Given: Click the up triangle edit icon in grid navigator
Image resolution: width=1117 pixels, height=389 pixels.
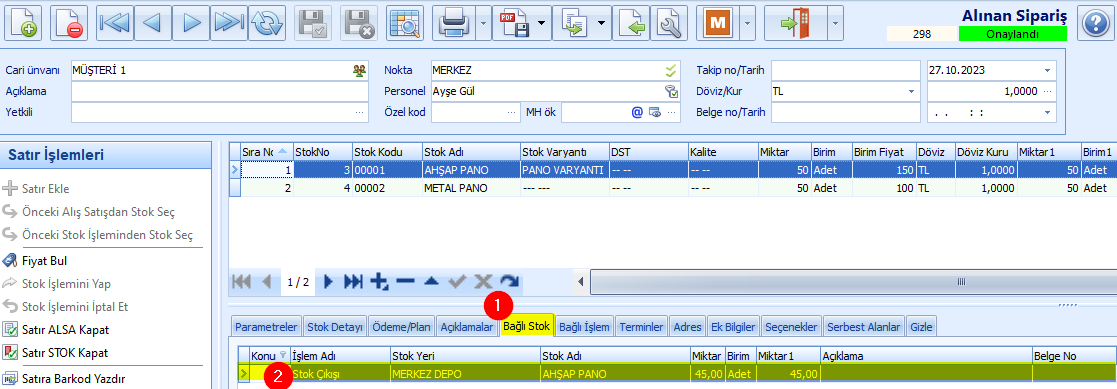Looking at the screenshot, I should pyautogui.click(x=431, y=282).
